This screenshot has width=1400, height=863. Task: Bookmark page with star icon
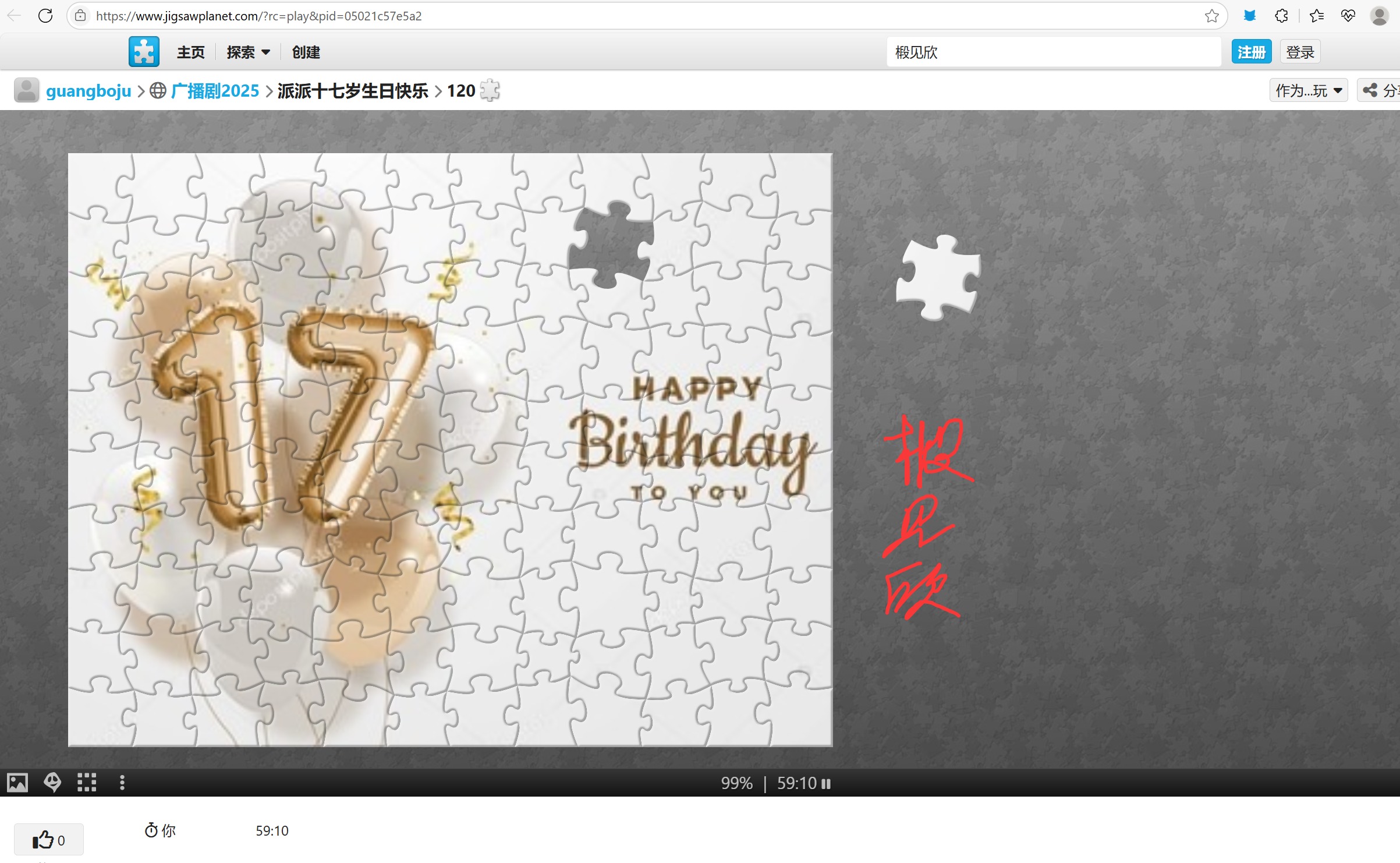coord(1212,16)
